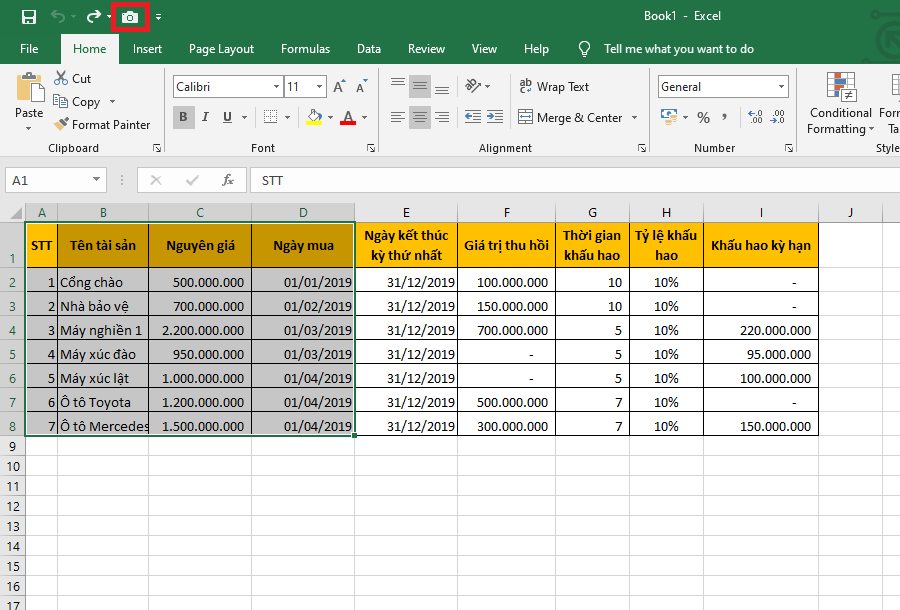The image size is (900, 610).
Task: Click the Increase Font Size icon
Action: pos(339,87)
